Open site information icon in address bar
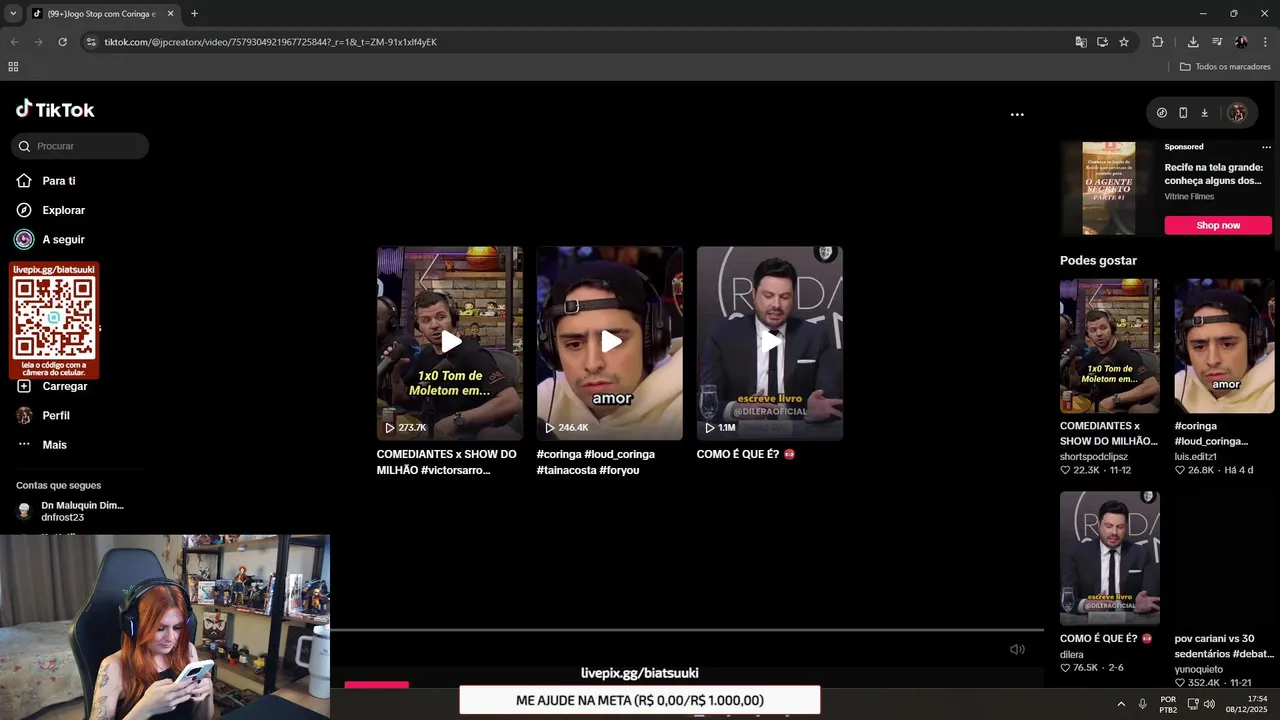1280x720 pixels. point(91,42)
